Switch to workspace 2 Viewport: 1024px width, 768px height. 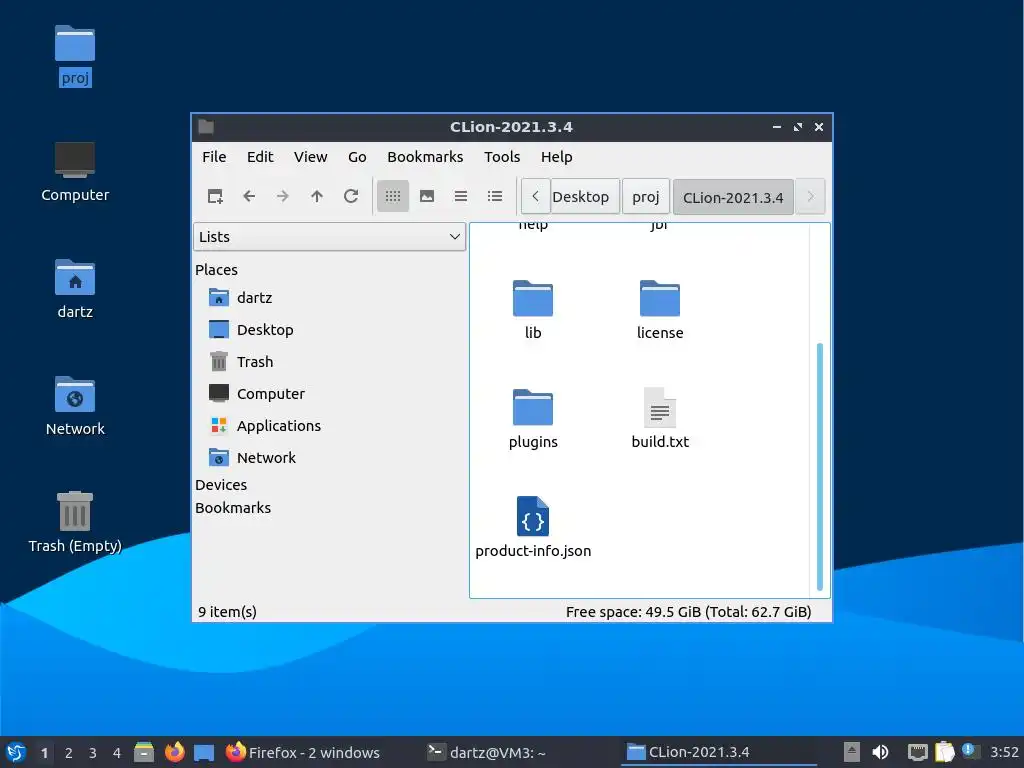pyautogui.click(x=69, y=753)
